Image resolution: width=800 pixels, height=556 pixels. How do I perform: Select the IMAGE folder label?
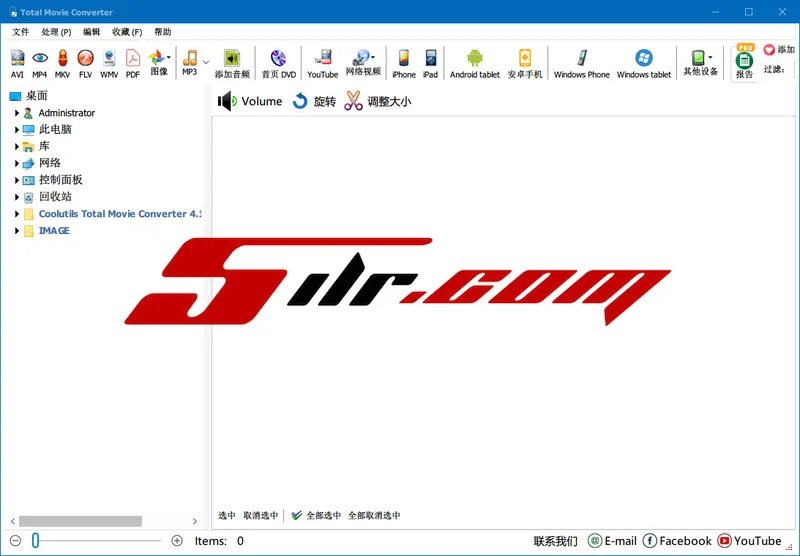pyautogui.click(x=54, y=231)
